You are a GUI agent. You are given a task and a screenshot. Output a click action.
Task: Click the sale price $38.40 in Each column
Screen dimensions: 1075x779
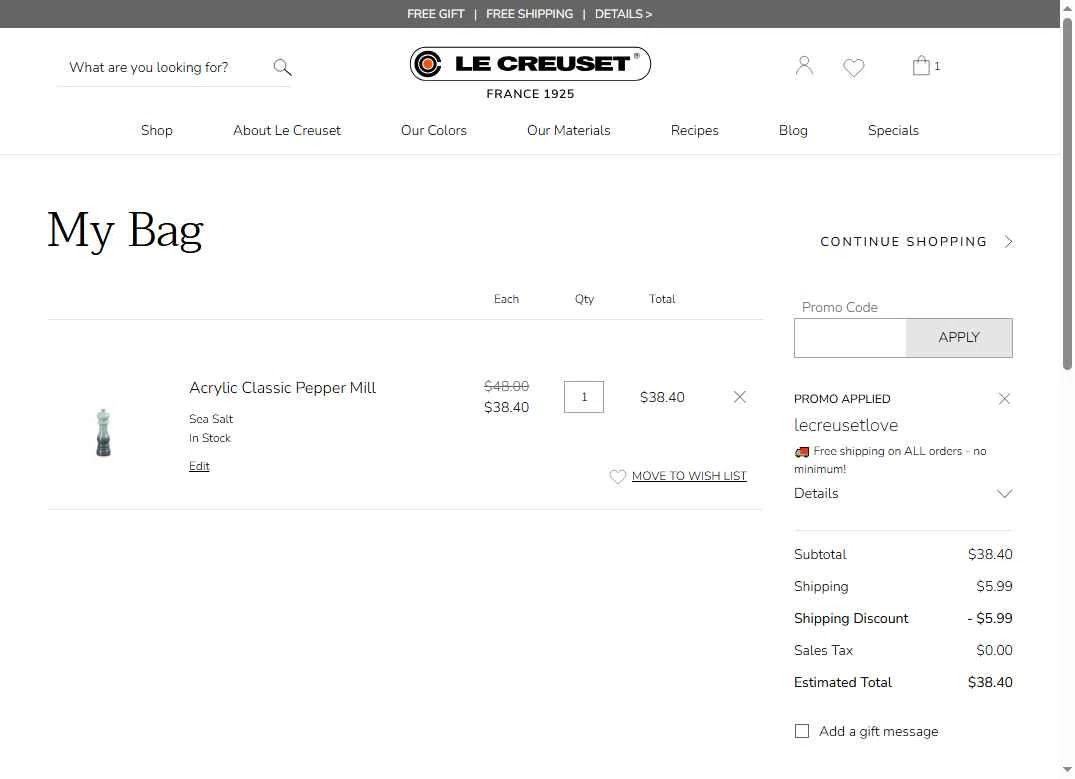click(506, 407)
